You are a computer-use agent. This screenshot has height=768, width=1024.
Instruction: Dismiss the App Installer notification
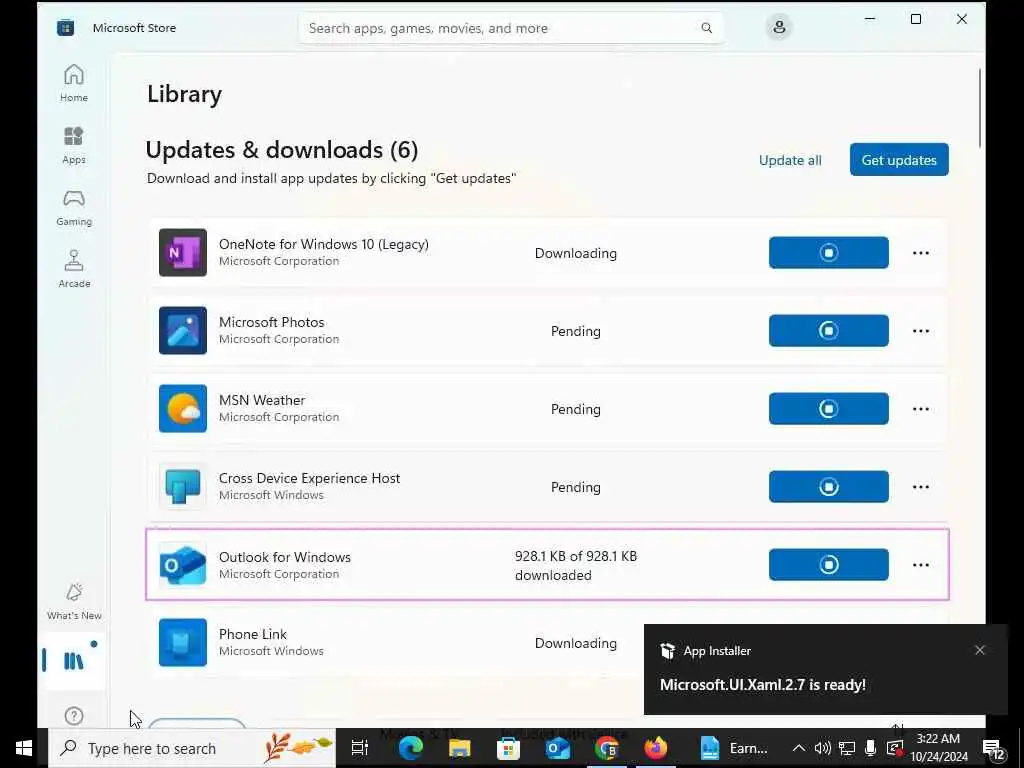pos(980,650)
